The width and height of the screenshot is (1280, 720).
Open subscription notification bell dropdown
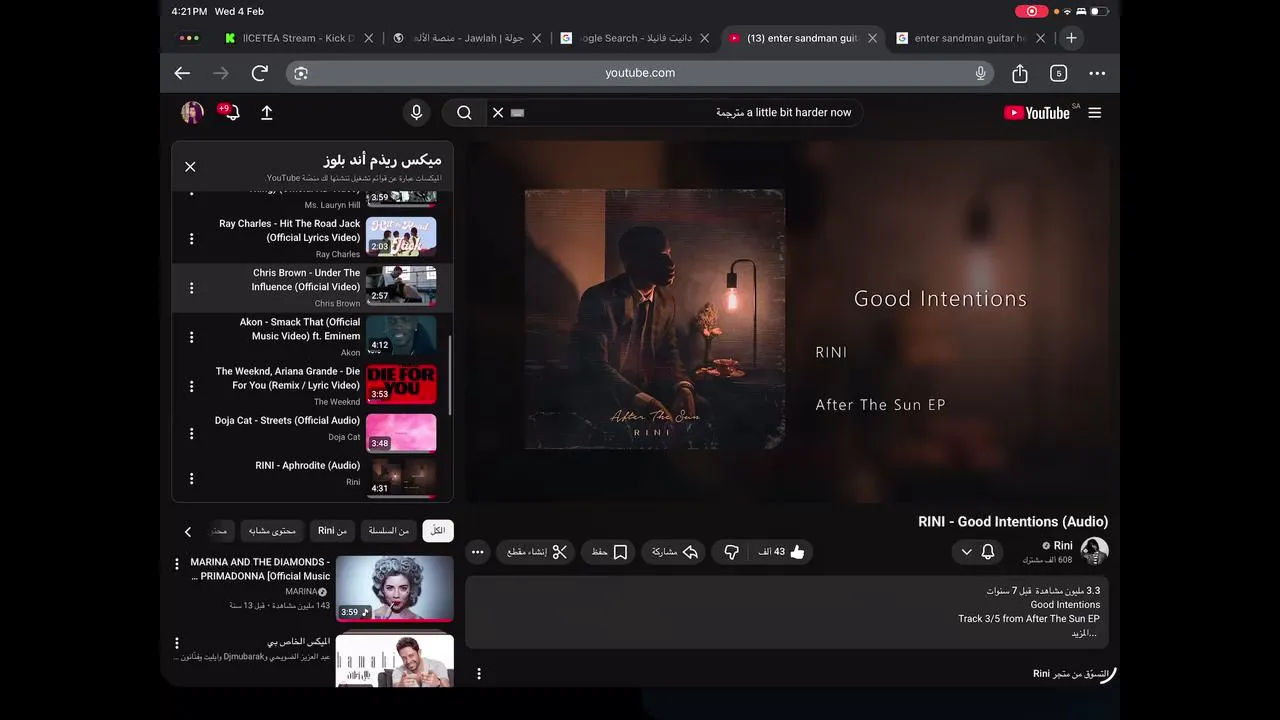(977, 552)
